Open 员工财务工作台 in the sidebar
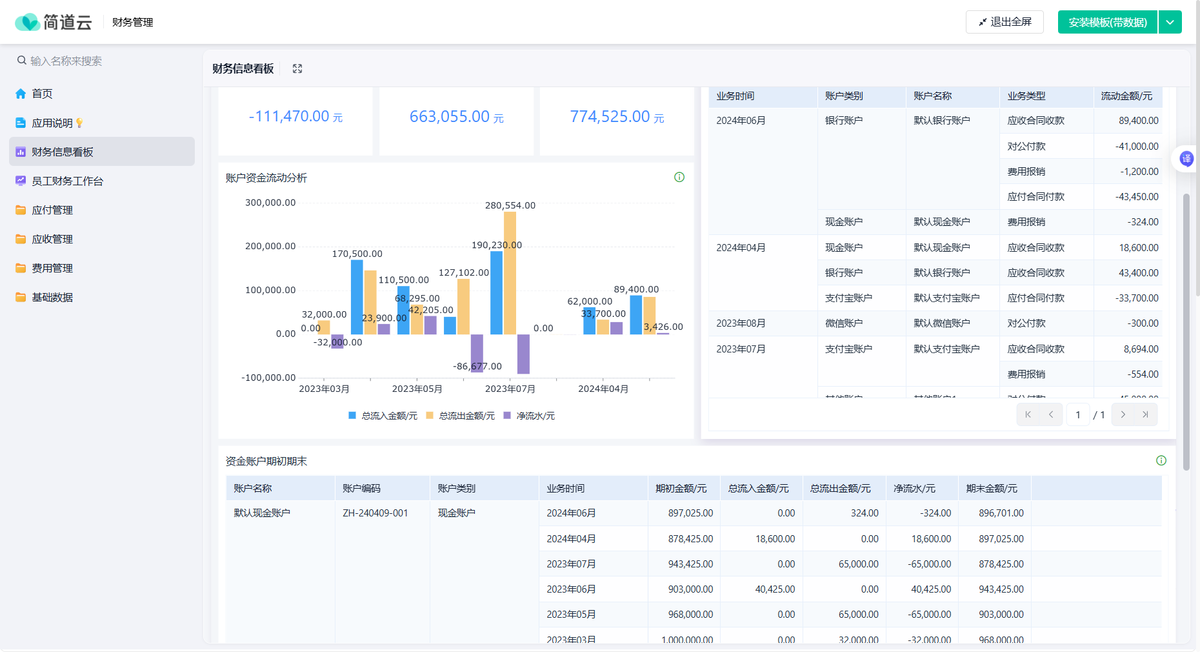Screen dimensions: 1200x652 (x=67, y=181)
